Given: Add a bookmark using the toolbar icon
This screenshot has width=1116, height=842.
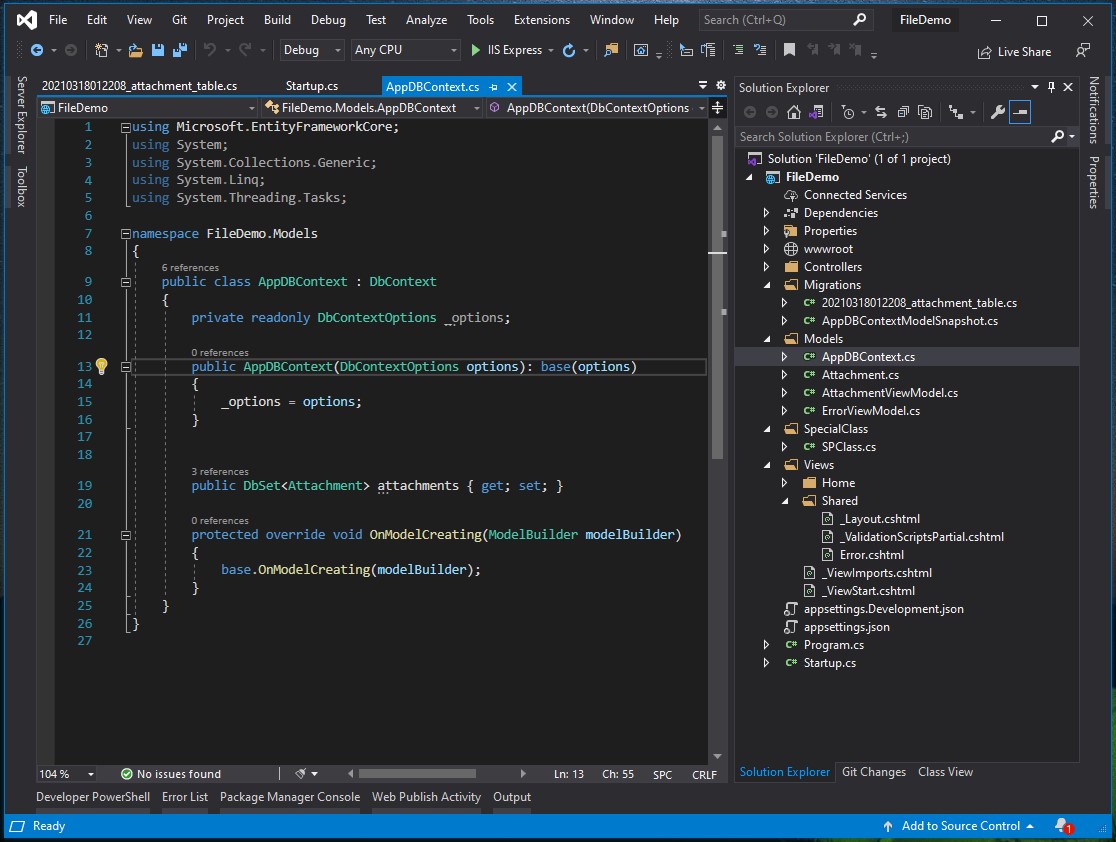Looking at the screenshot, I should [x=790, y=49].
